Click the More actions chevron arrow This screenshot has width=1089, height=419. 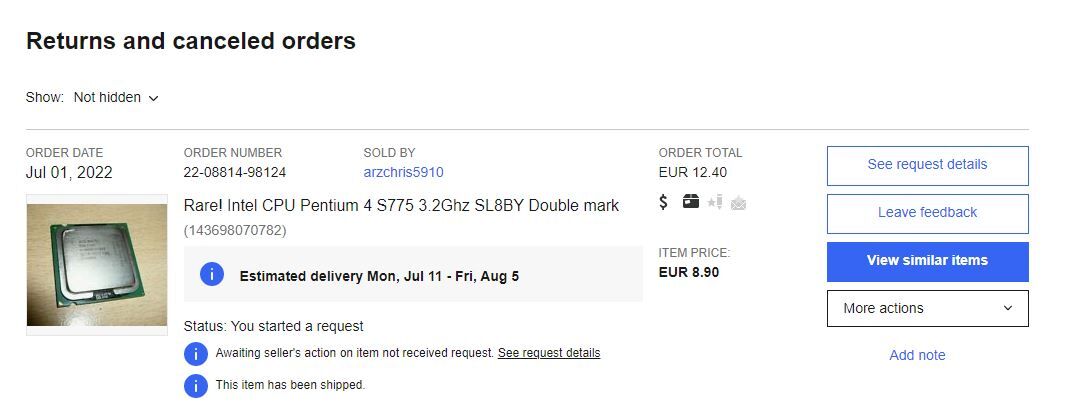pos(1007,308)
